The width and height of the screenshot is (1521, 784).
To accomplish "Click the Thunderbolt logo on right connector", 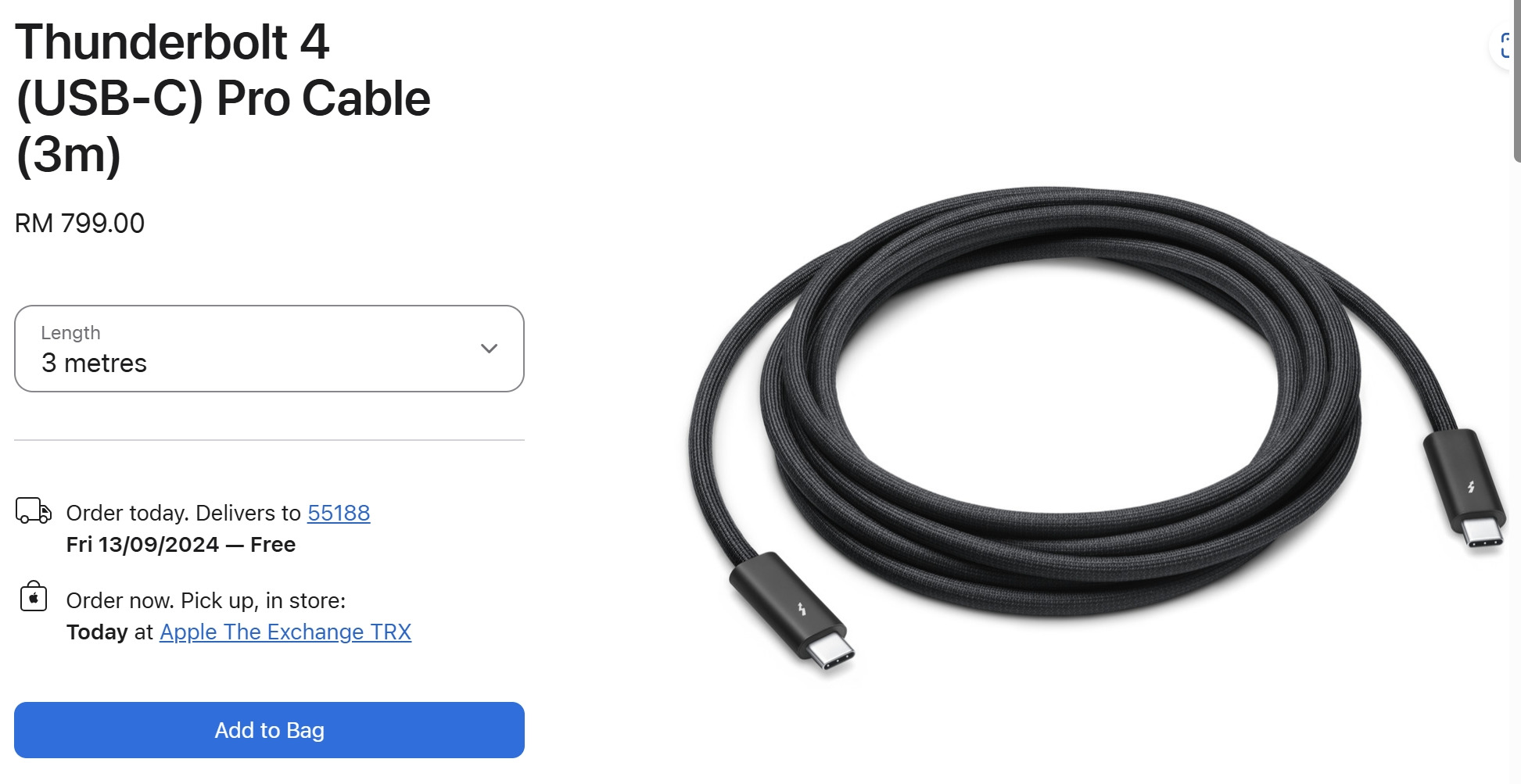I will [x=1471, y=486].
